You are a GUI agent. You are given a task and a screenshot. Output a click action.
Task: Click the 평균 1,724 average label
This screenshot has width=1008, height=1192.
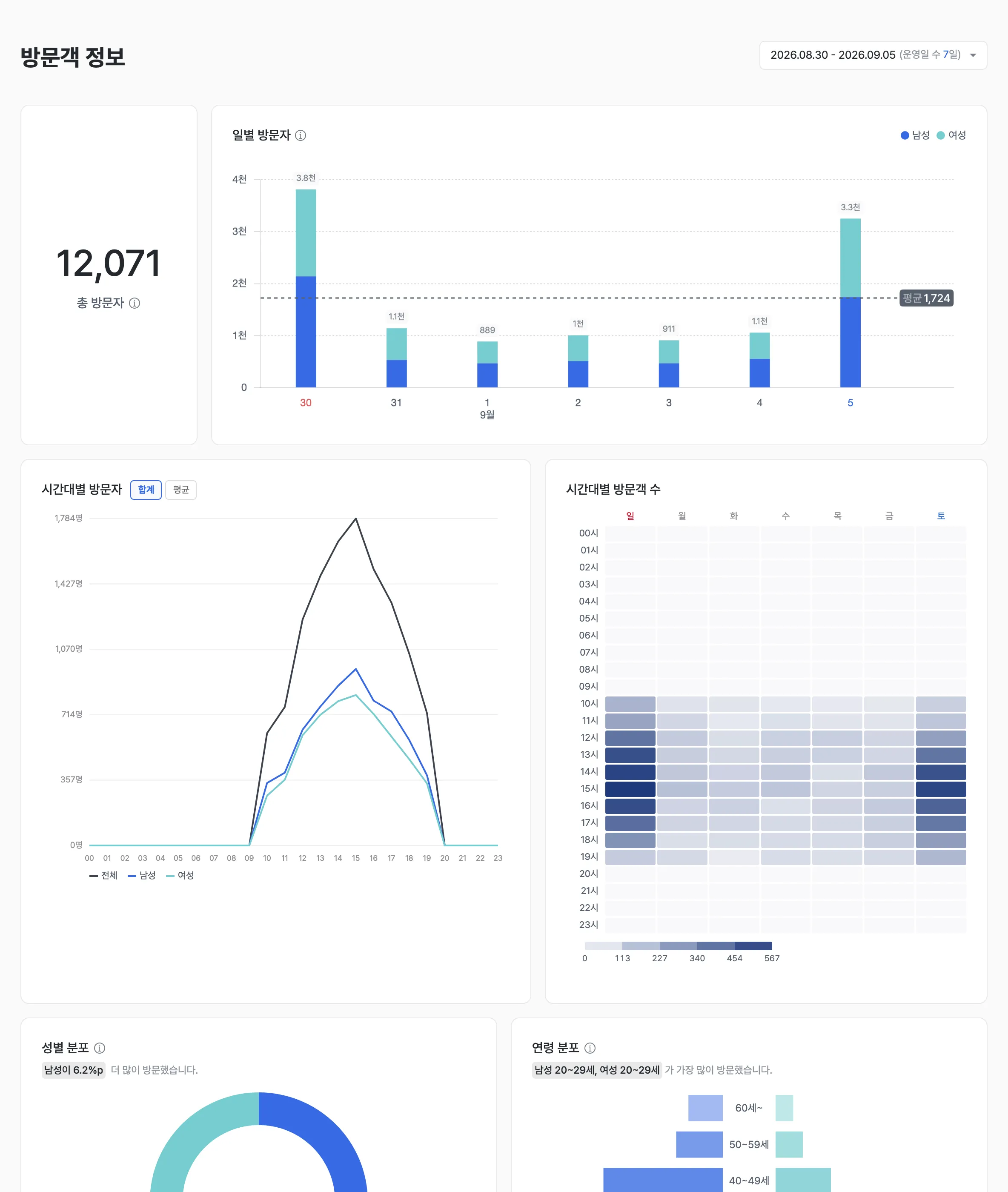(926, 298)
